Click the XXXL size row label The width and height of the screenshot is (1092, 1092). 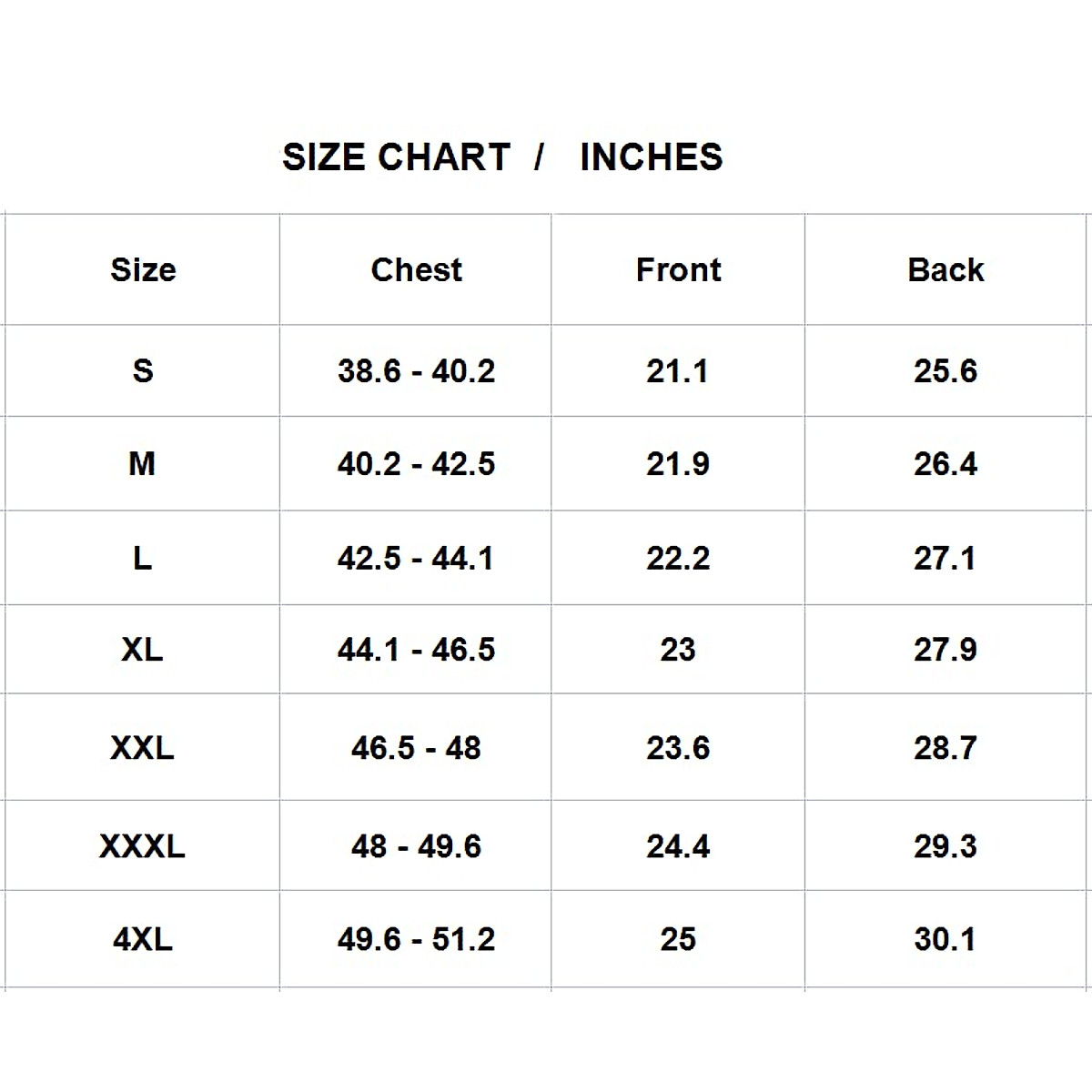pos(142,846)
